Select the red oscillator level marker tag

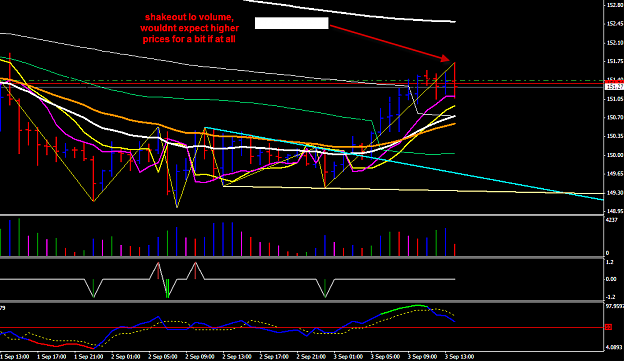(609, 327)
